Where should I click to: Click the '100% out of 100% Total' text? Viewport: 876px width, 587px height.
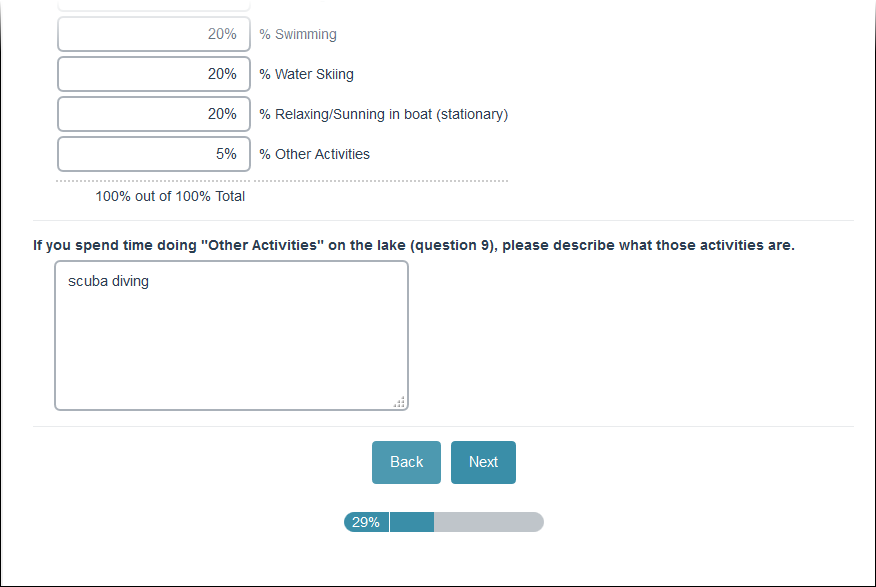tap(170, 196)
